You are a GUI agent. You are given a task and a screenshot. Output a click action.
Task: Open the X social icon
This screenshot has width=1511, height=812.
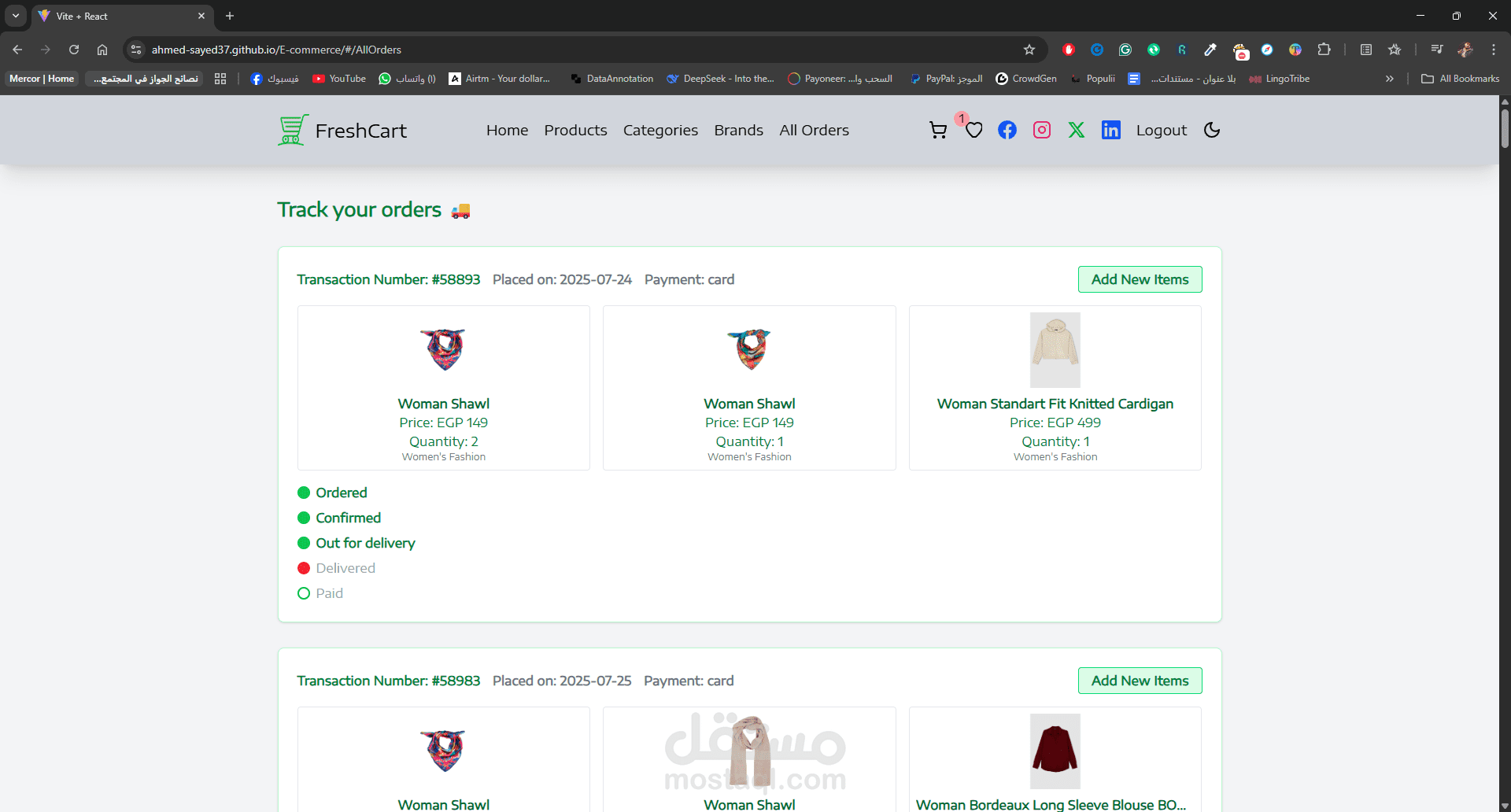pyautogui.click(x=1077, y=130)
